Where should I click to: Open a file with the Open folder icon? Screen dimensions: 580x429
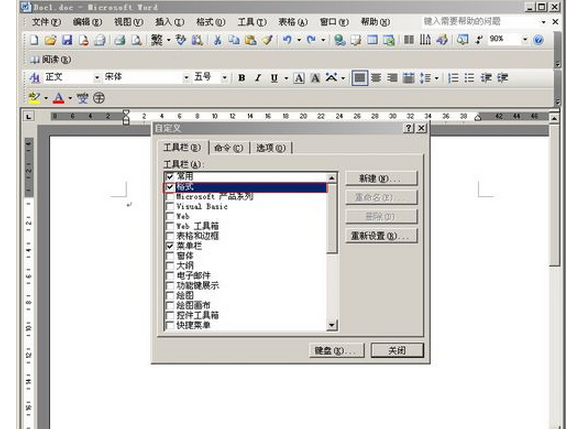50,40
